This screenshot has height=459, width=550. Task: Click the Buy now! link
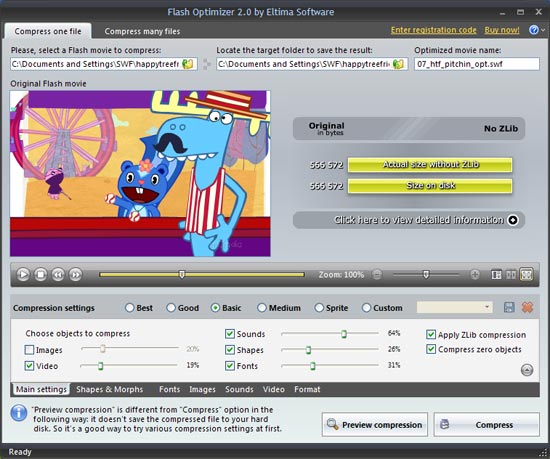(502, 30)
